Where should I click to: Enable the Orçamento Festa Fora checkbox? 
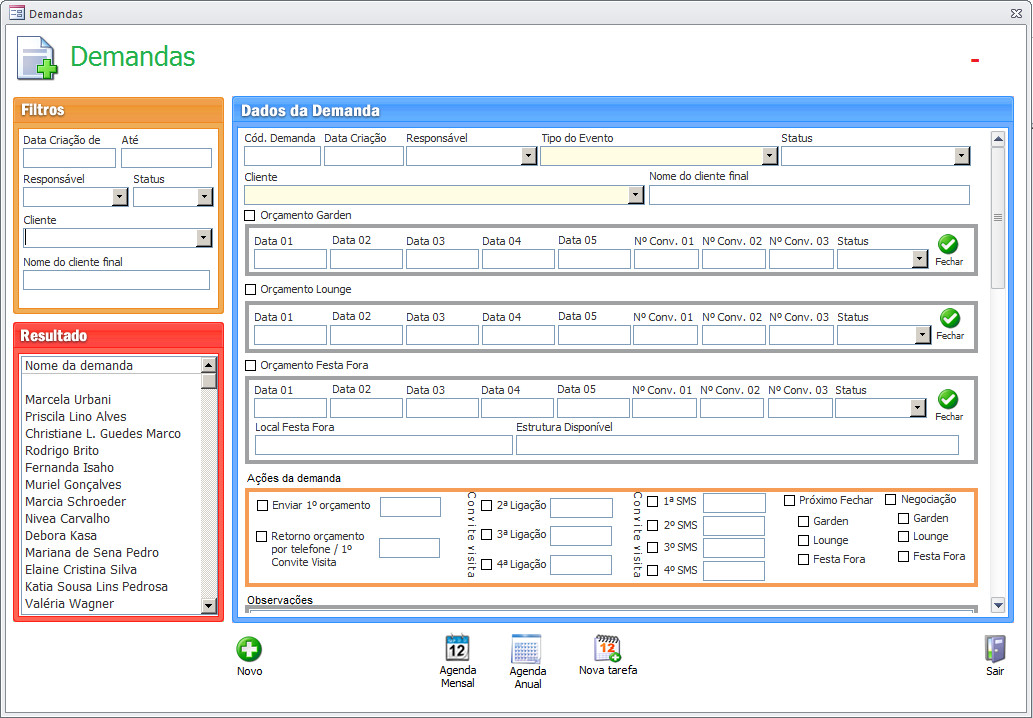[x=250, y=365]
